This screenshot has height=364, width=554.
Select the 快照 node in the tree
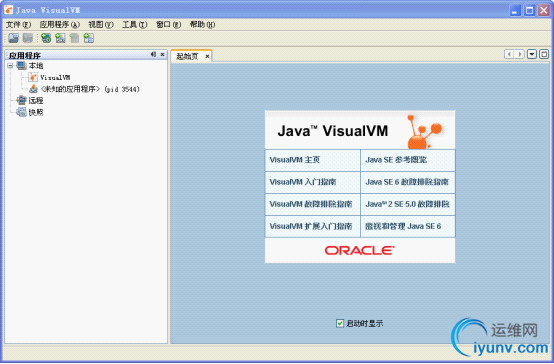(36, 112)
